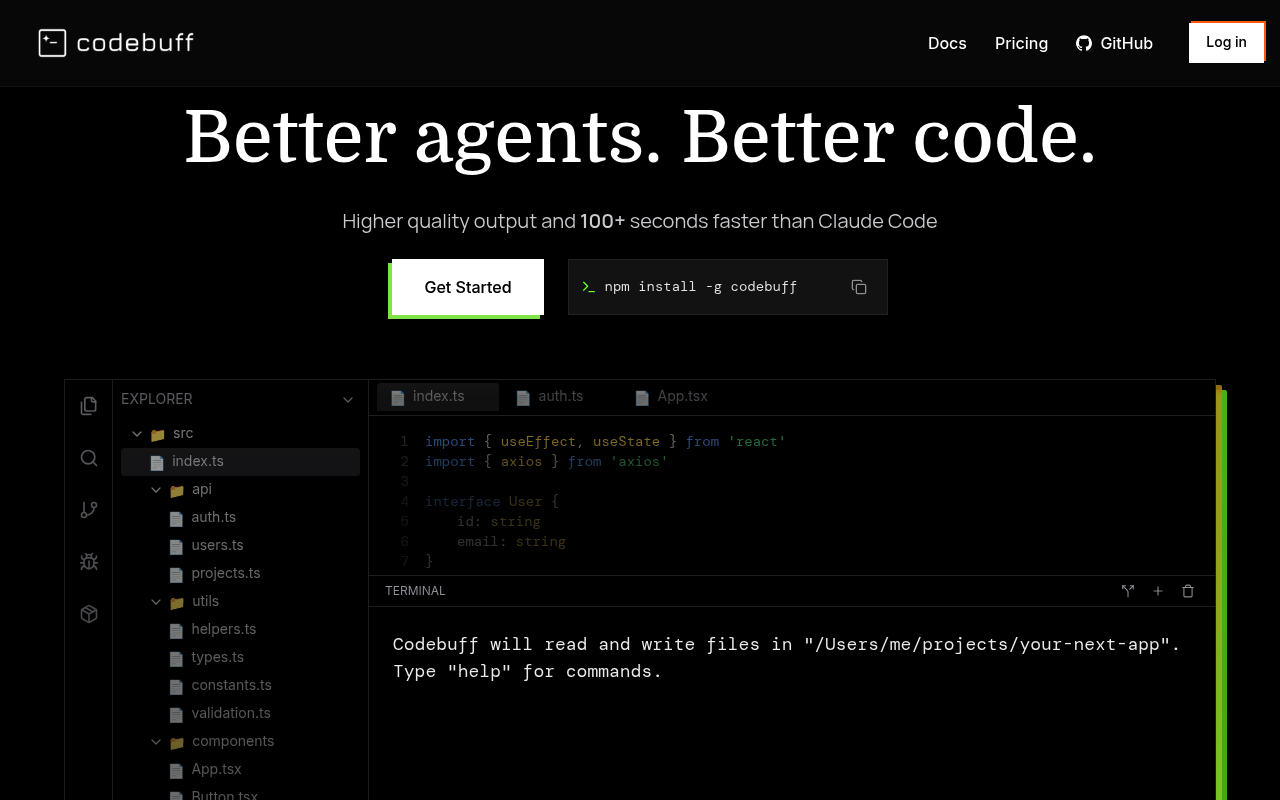
Task: Switch to the auth.ts editor tab
Action: (x=550, y=397)
